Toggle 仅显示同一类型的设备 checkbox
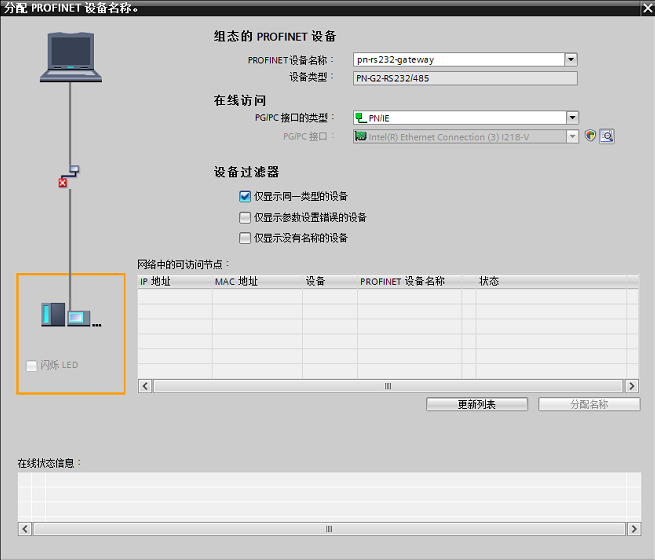The image size is (655, 560). point(245,196)
